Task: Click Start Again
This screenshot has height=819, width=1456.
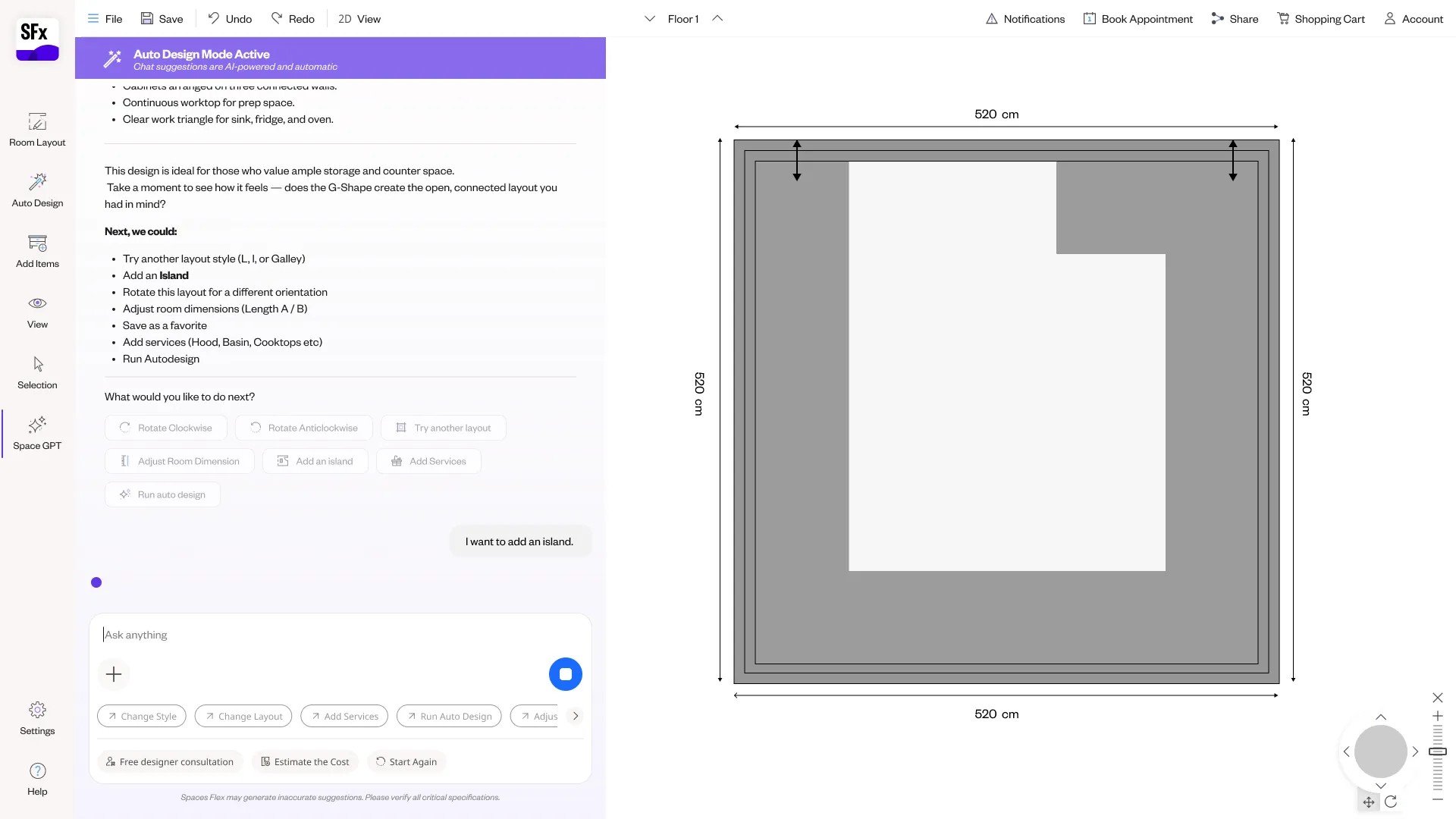Action: 406,761
